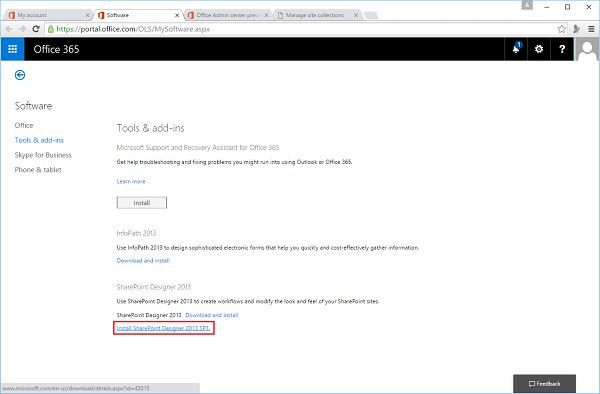Select Skype for Business in the sidebar
This screenshot has height=394, width=600.
click(43, 155)
